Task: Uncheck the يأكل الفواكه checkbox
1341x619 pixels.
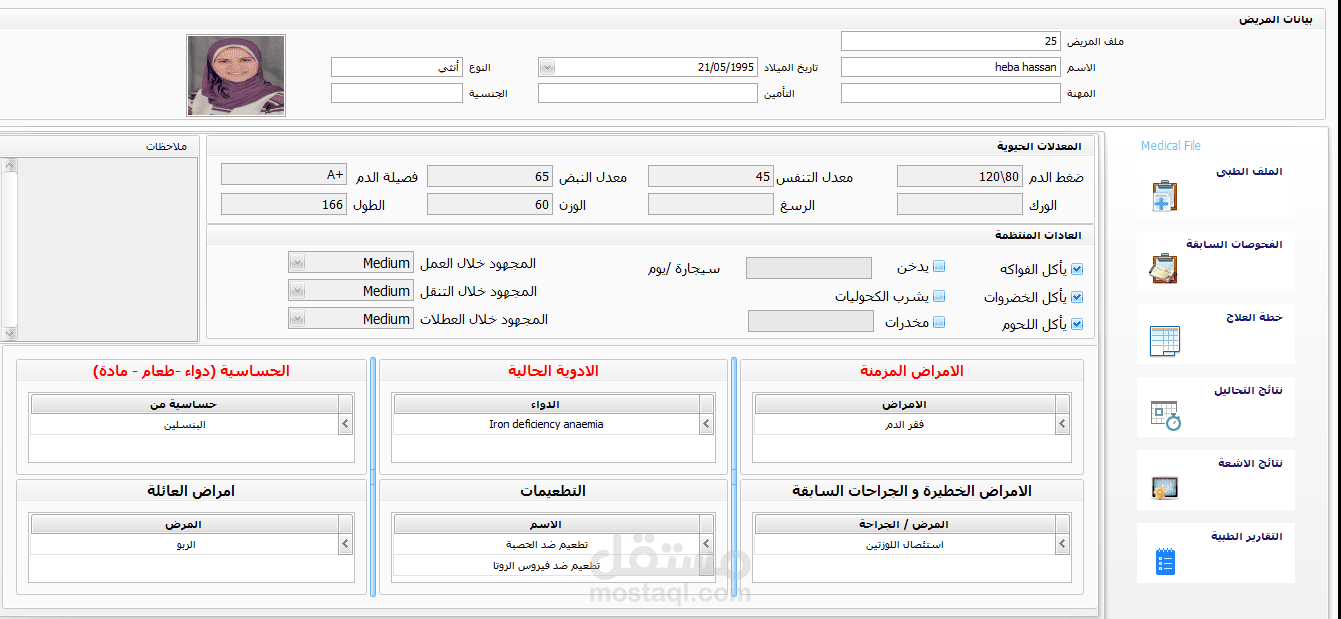Action: click(1076, 268)
